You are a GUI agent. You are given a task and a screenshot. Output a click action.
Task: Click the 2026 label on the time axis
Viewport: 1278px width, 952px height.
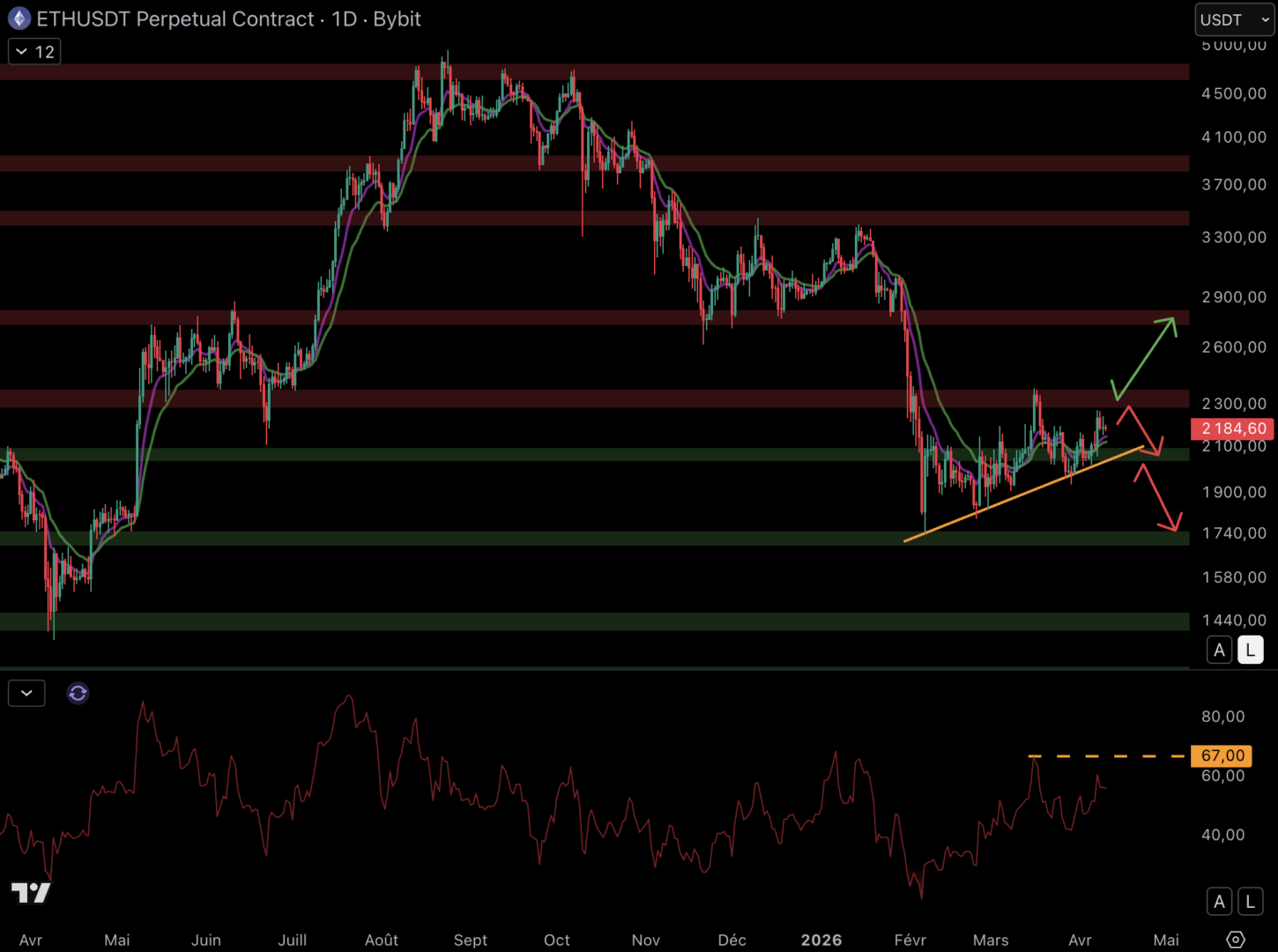coord(821,940)
